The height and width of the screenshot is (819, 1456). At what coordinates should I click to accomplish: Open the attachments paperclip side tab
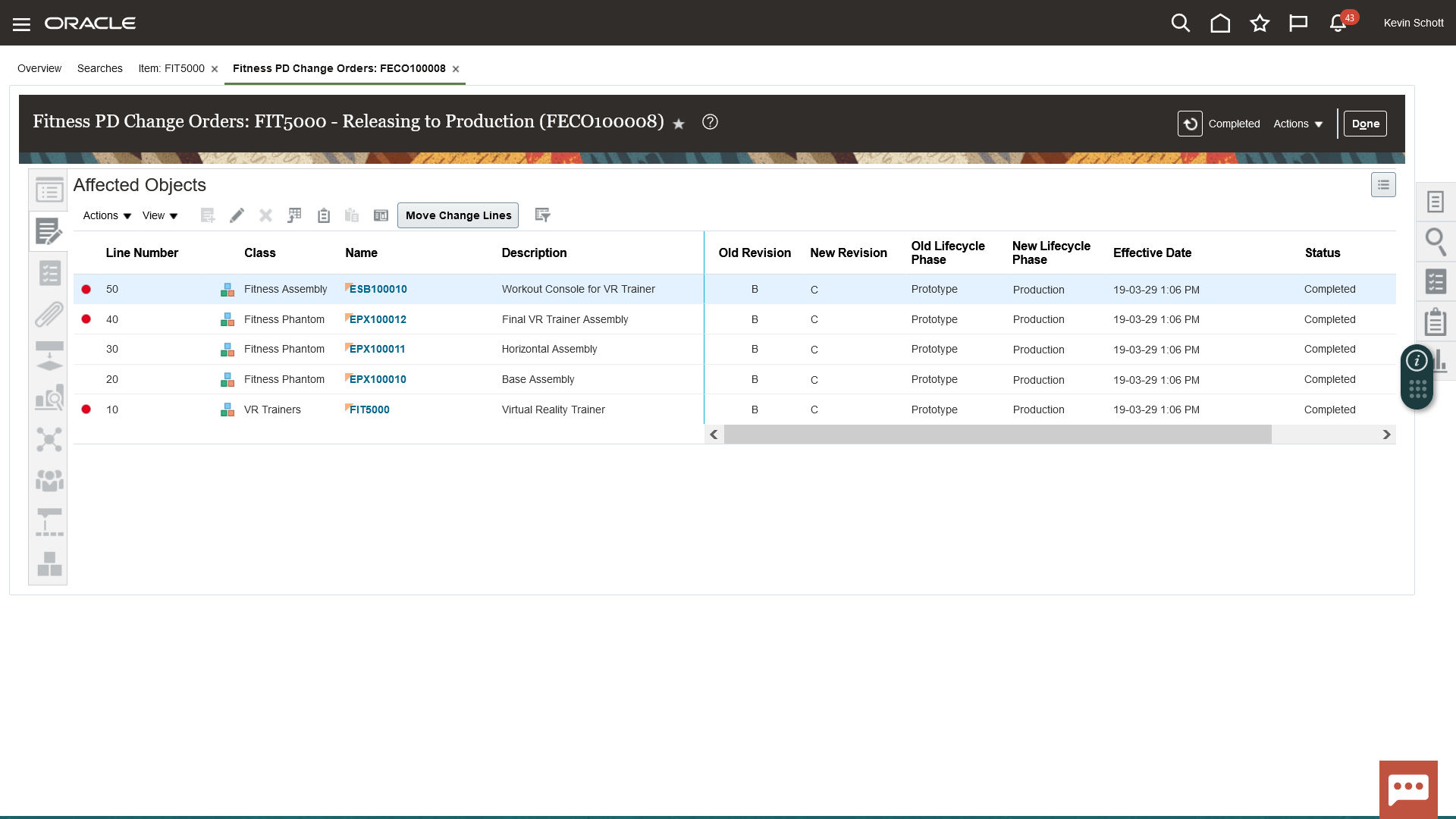pyautogui.click(x=49, y=314)
